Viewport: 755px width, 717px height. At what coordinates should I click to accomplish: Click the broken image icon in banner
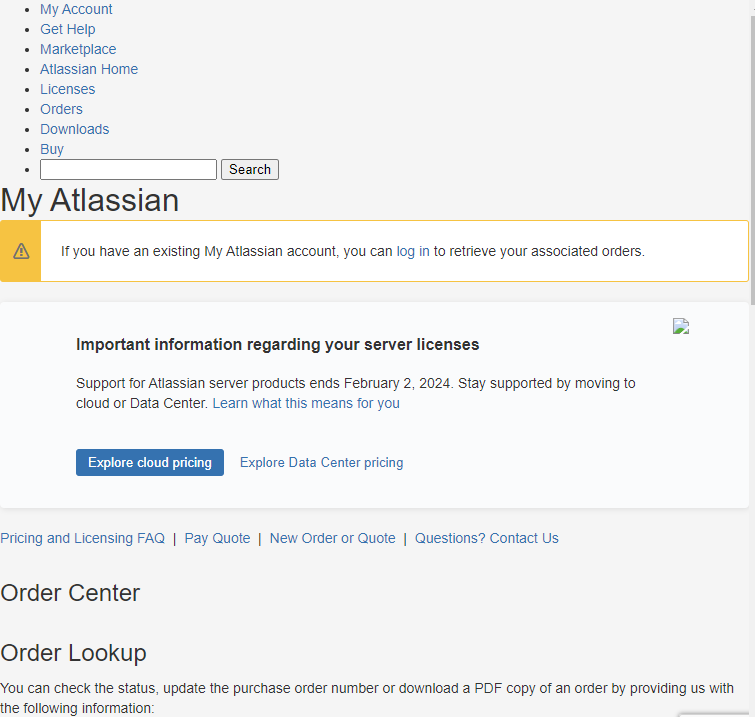coord(681,326)
